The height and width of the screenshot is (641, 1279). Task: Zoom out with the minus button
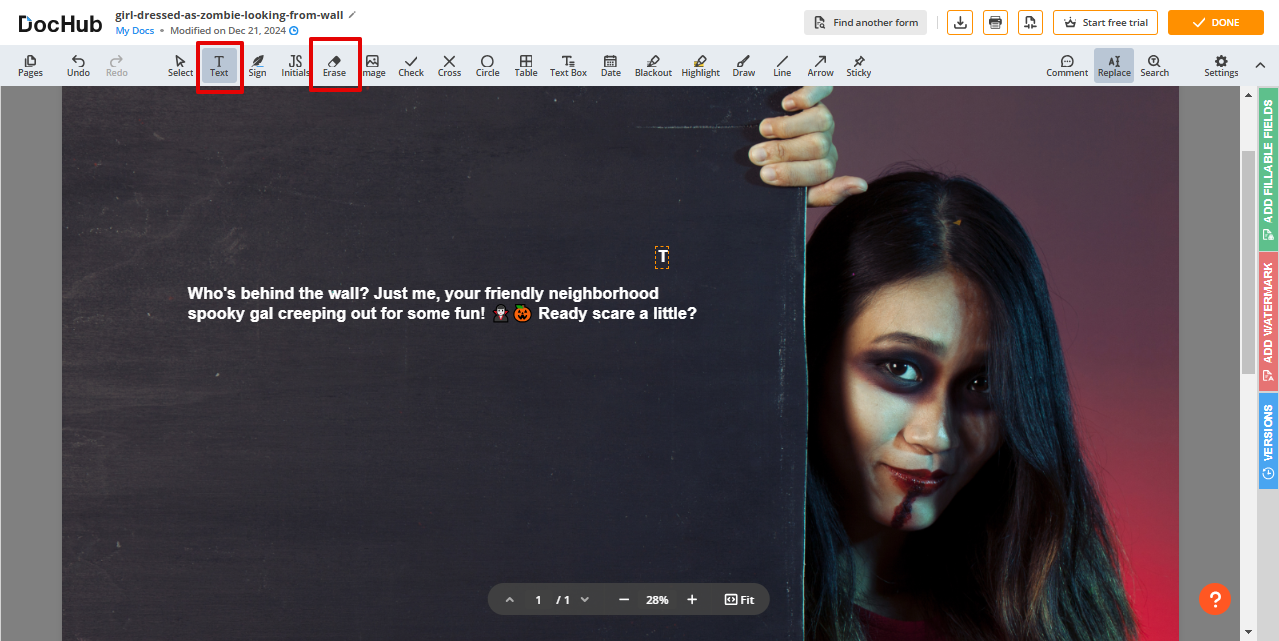pos(624,600)
